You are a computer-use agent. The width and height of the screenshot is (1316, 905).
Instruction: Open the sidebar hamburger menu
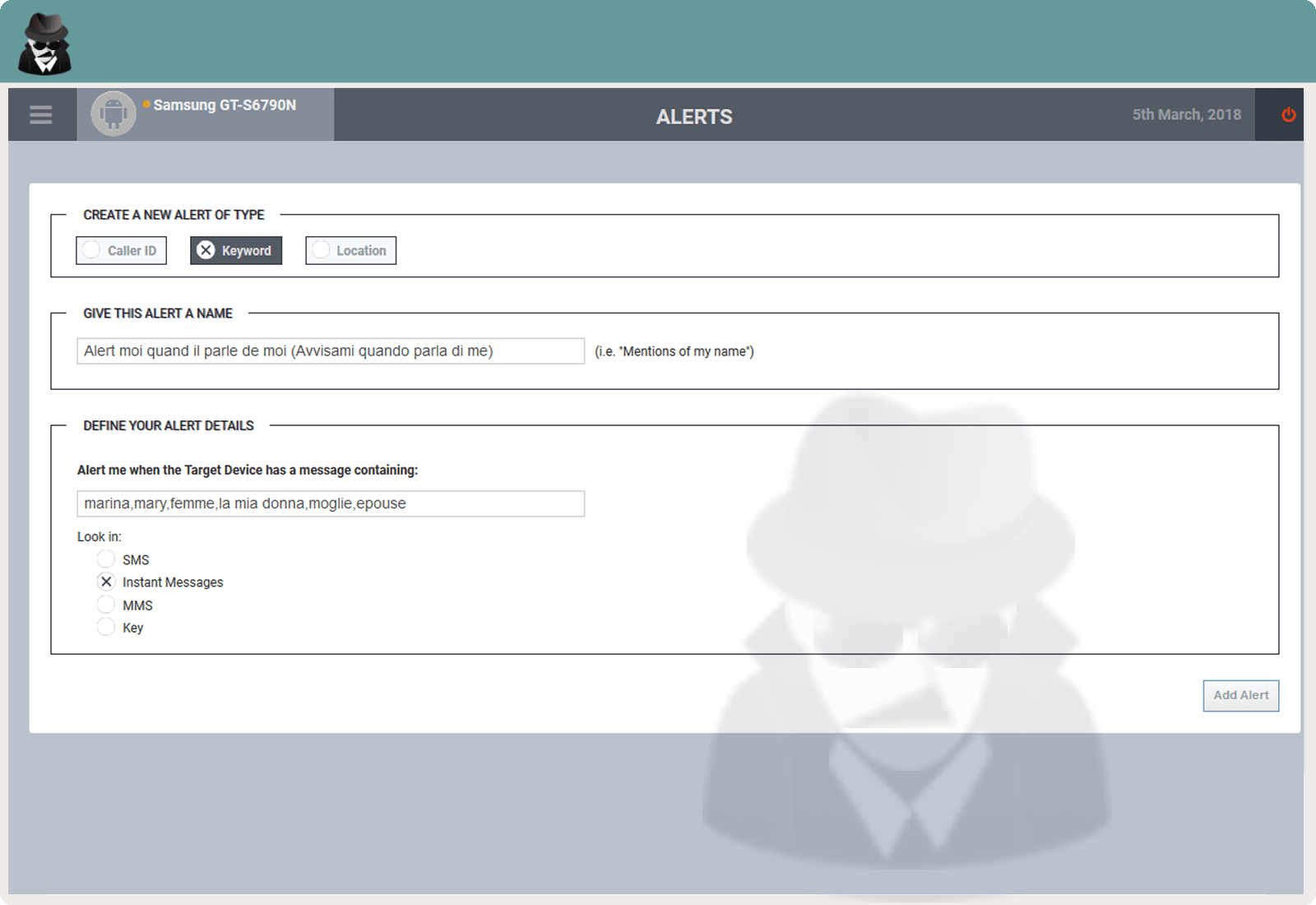[40, 114]
